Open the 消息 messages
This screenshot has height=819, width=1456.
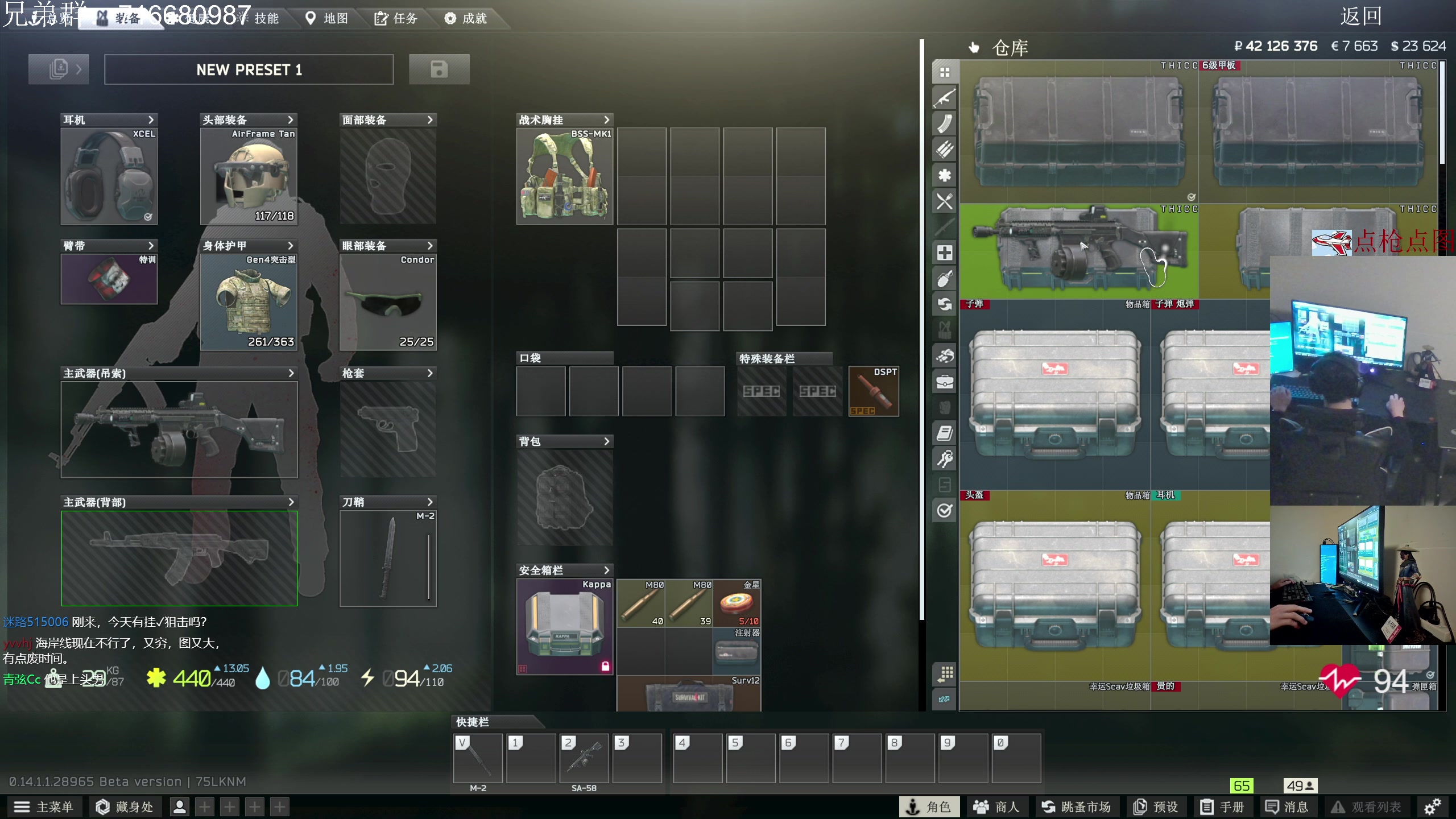click(1287, 806)
